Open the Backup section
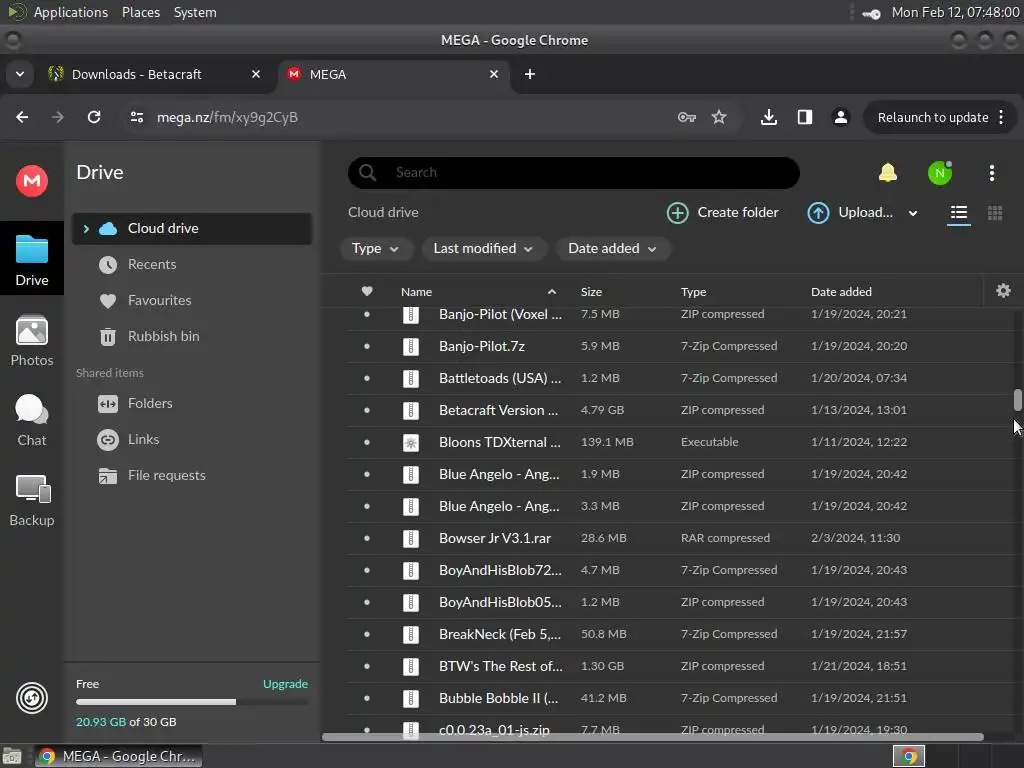Viewport: 1024px width, 768px height. point(32,501)
